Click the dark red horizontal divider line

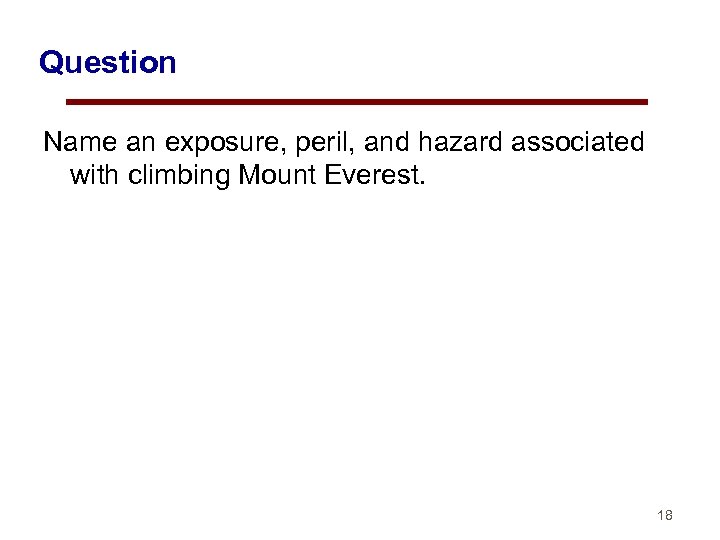pyautogui.click(x=357, y=102)
